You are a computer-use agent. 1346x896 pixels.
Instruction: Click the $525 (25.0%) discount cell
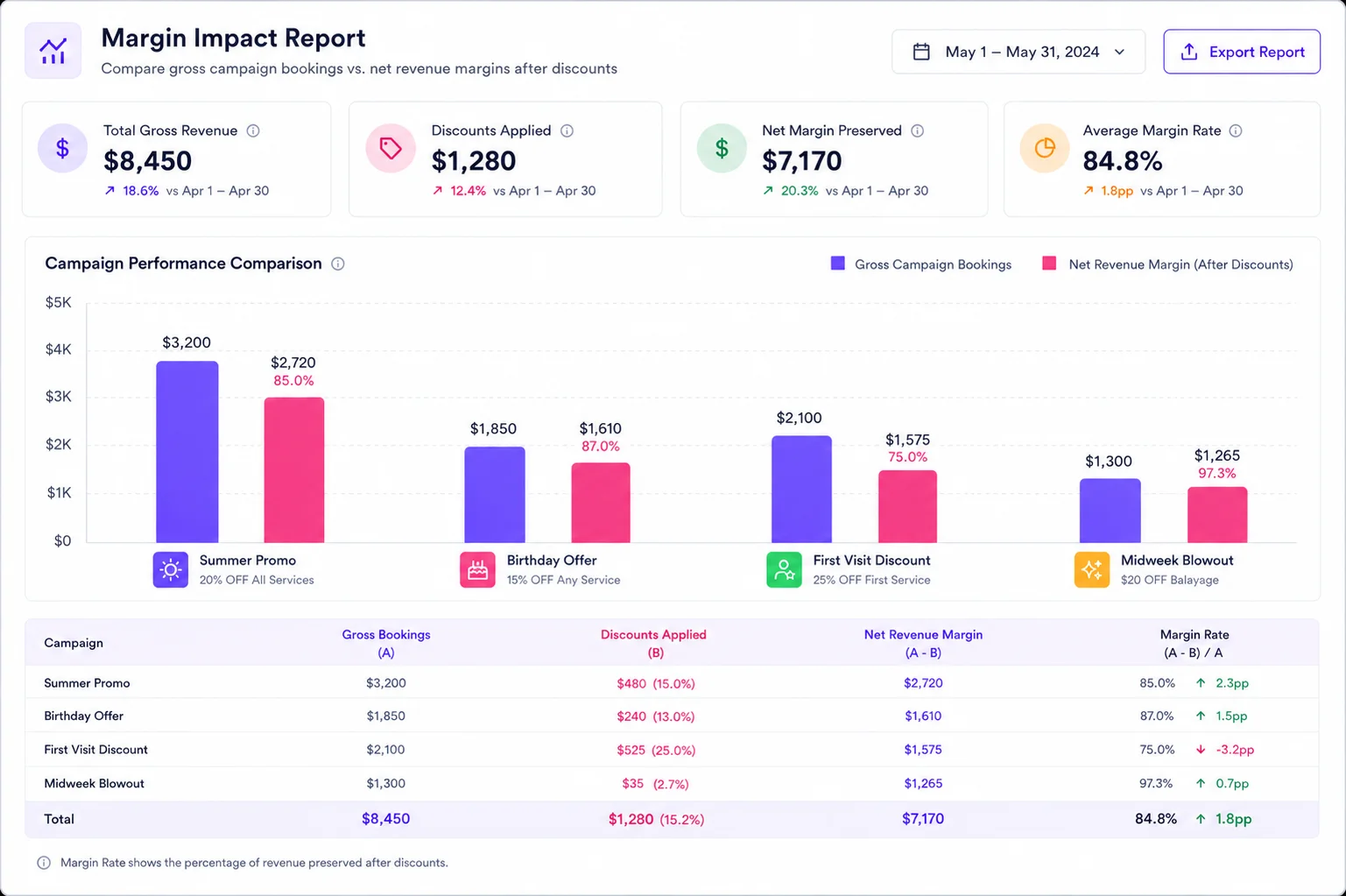(x=655, y=750)
